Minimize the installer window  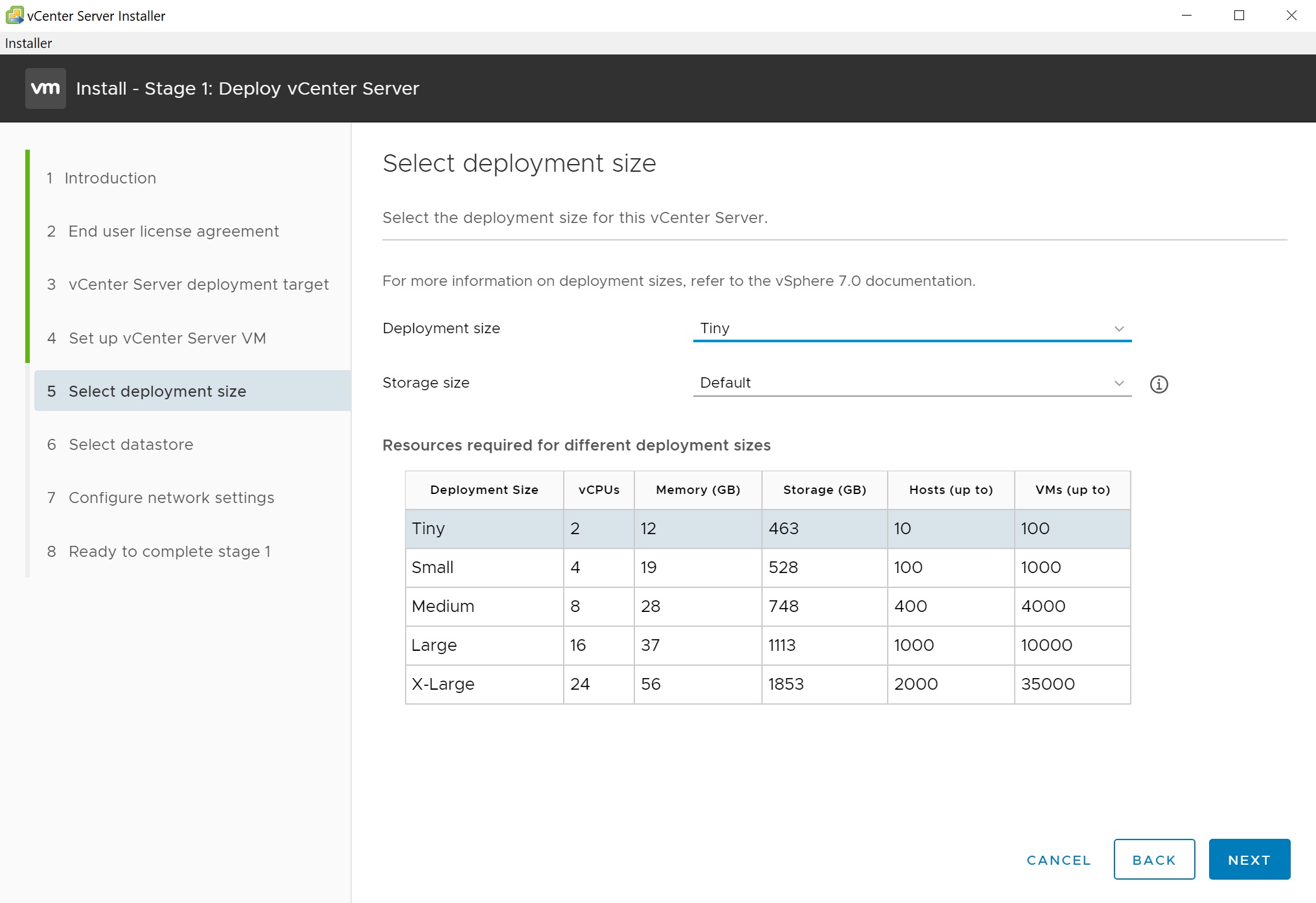[1187, 15]
